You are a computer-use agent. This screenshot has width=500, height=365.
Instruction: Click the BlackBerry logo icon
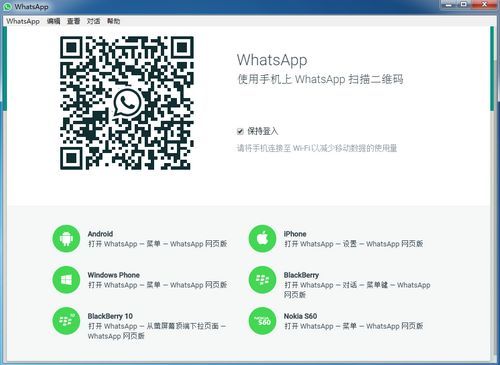tap(262, 280)
